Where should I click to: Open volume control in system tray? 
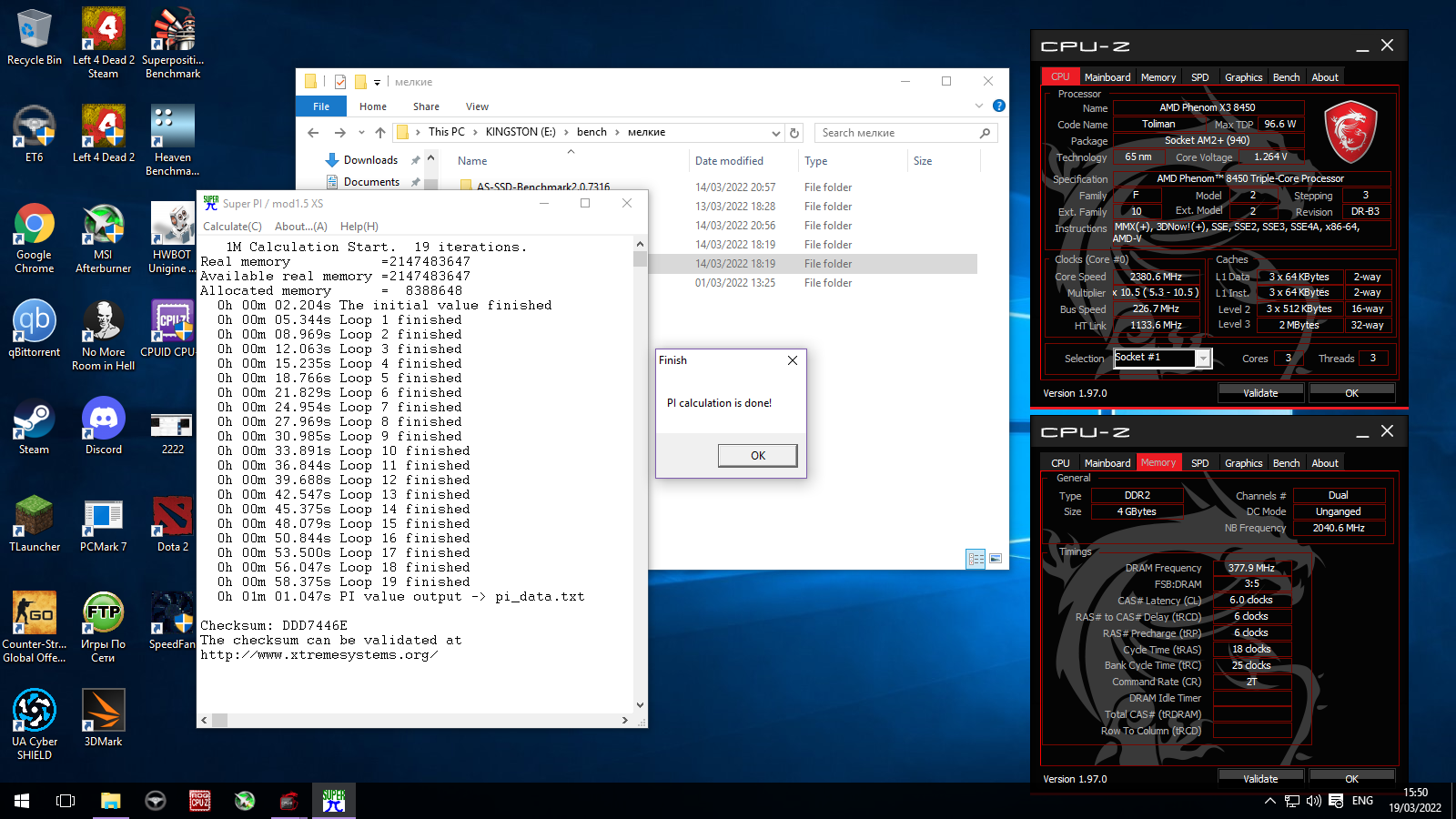click(1313, 801)
